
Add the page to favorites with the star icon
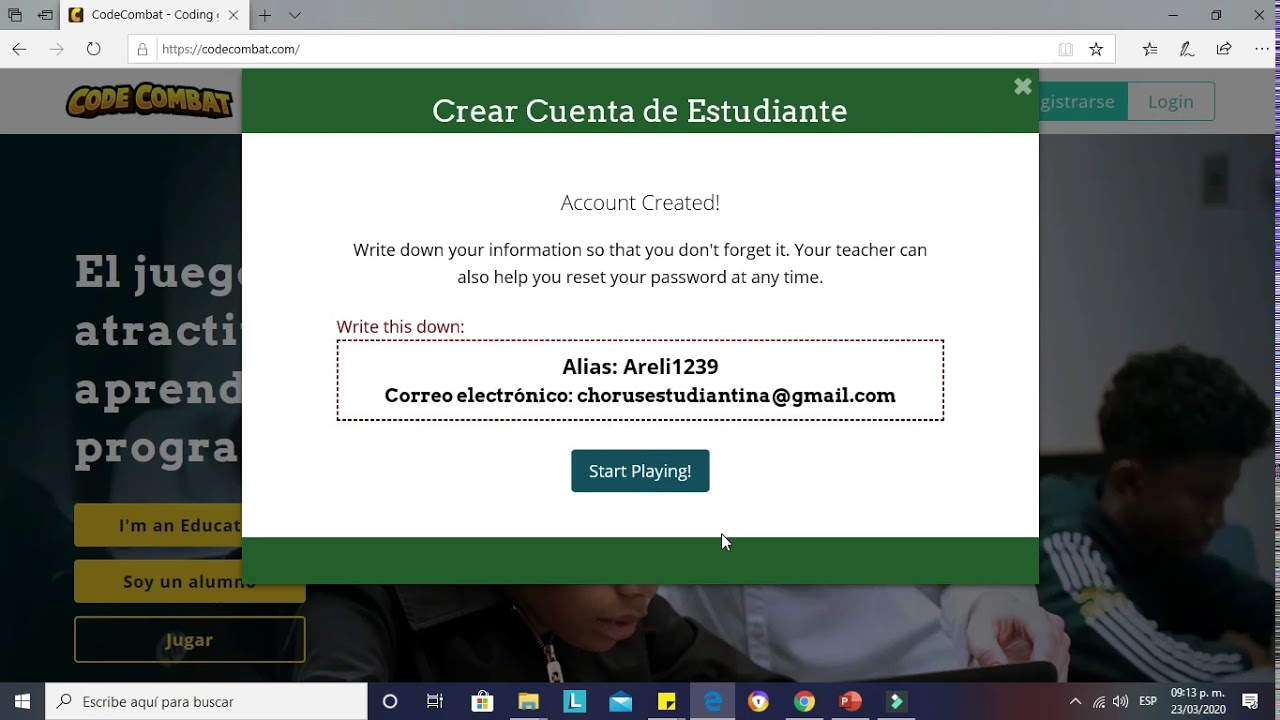[x=1096, y=49]
